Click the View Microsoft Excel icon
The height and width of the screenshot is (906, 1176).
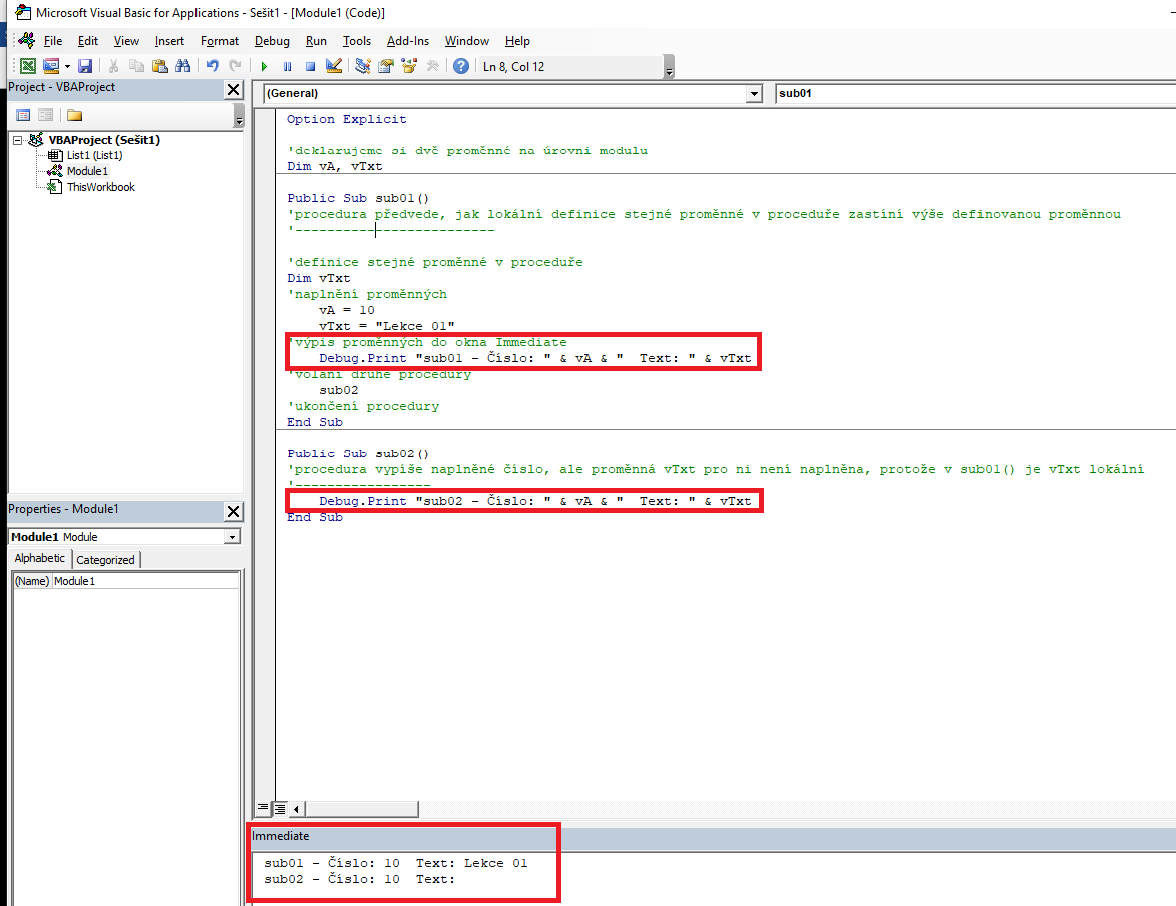(x=28, y=66)
